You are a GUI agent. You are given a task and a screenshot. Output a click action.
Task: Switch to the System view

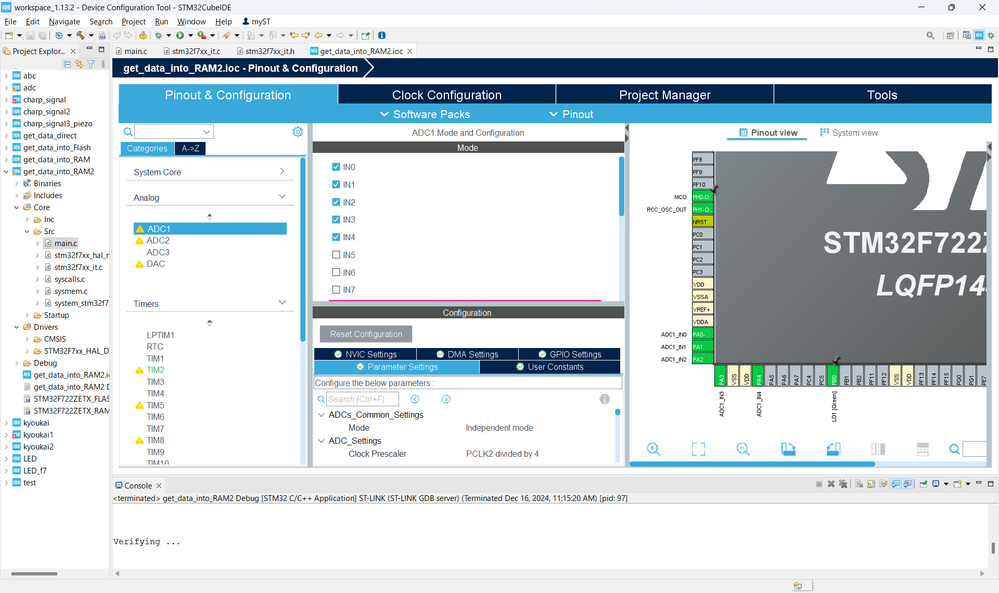[x=848, y=132]
